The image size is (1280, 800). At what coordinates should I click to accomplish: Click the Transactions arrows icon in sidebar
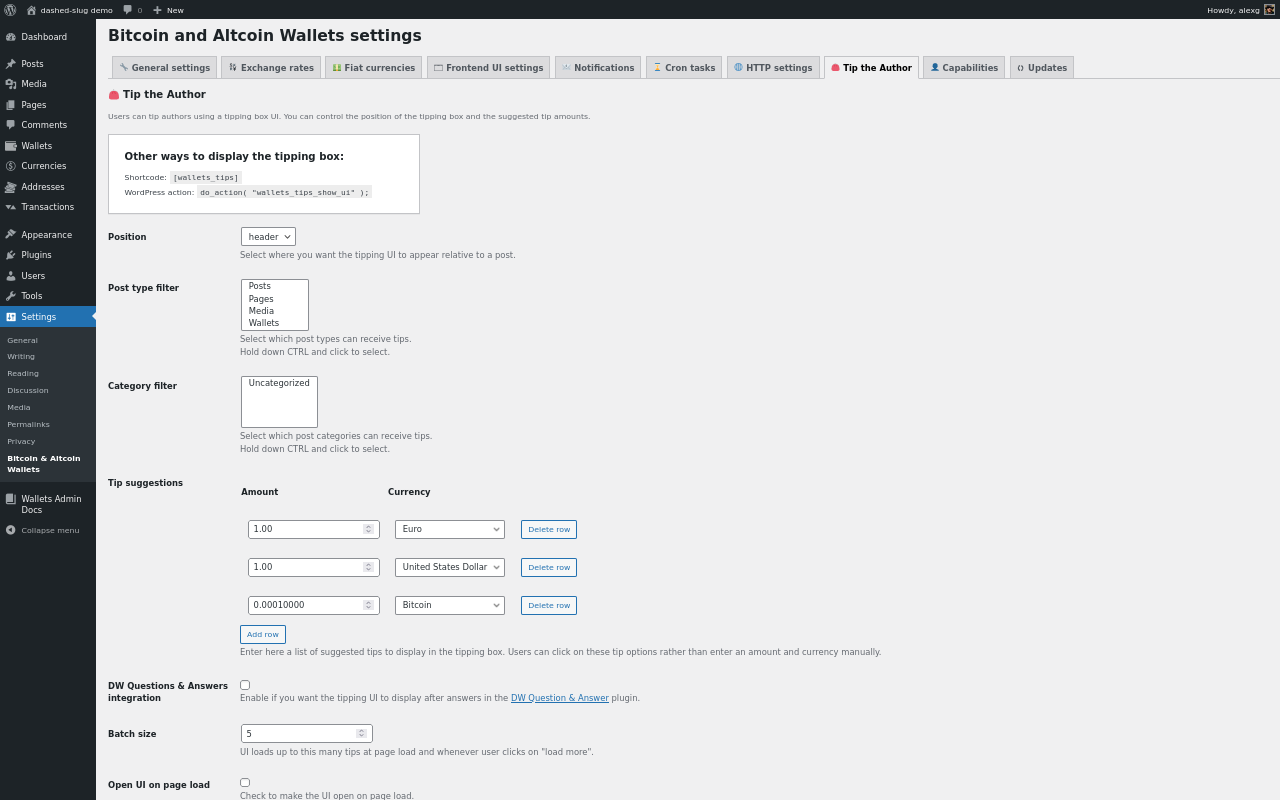pos(11,207)
